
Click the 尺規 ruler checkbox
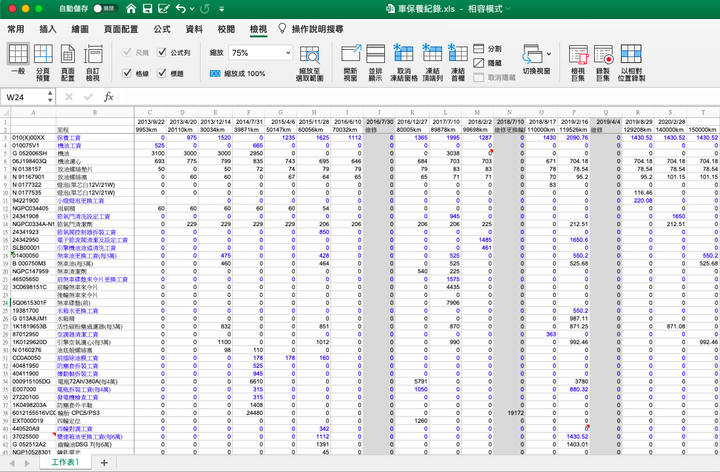(x=127, y=52)
